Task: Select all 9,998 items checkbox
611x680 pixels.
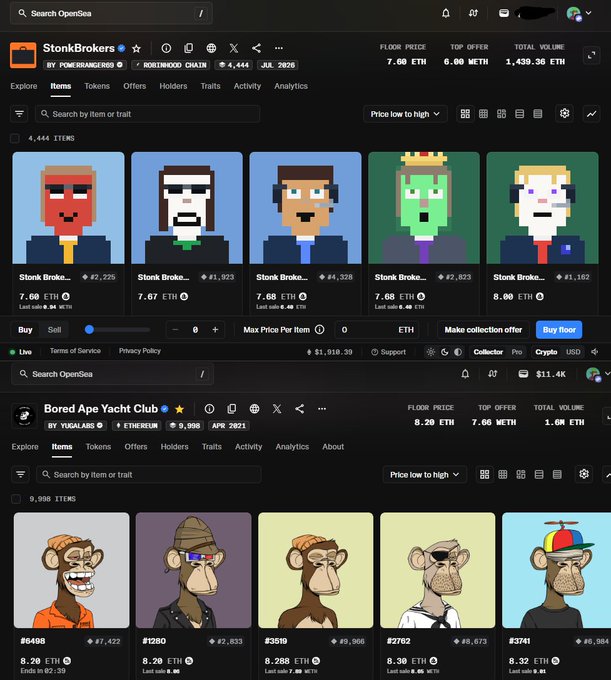Action: click(16, 499)
